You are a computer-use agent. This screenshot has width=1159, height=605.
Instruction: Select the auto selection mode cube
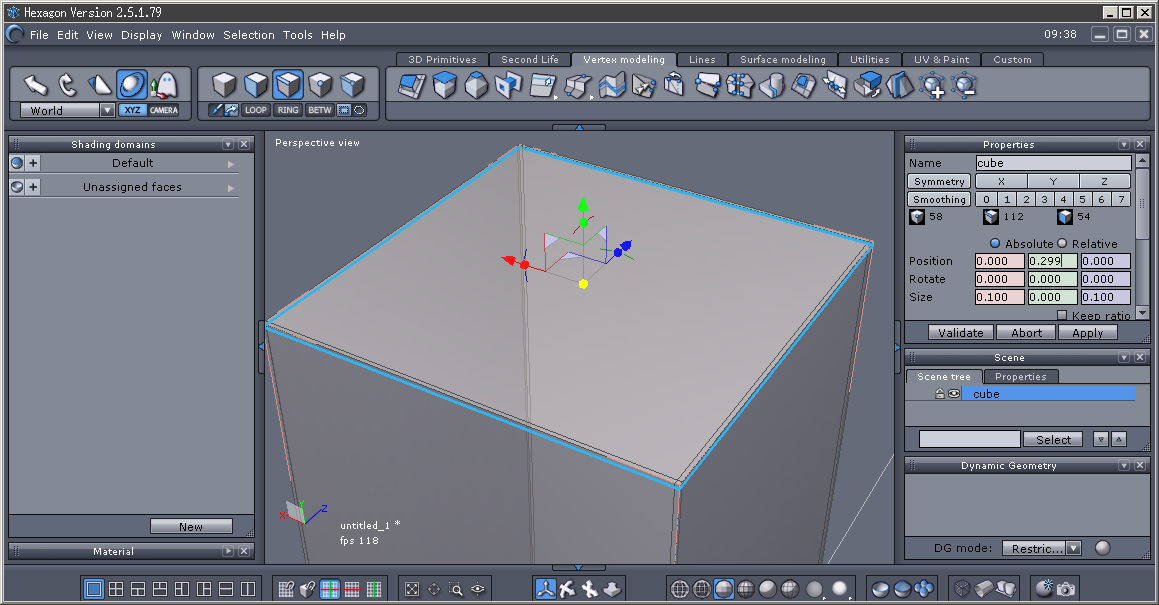[x=353, y=85]
